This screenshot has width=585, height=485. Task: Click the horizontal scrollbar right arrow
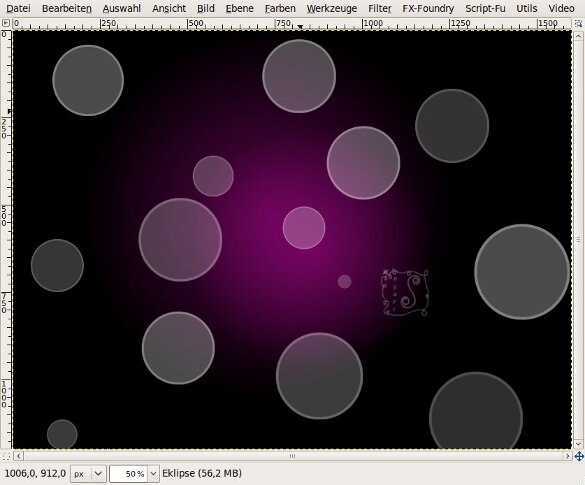coord(567,456)
